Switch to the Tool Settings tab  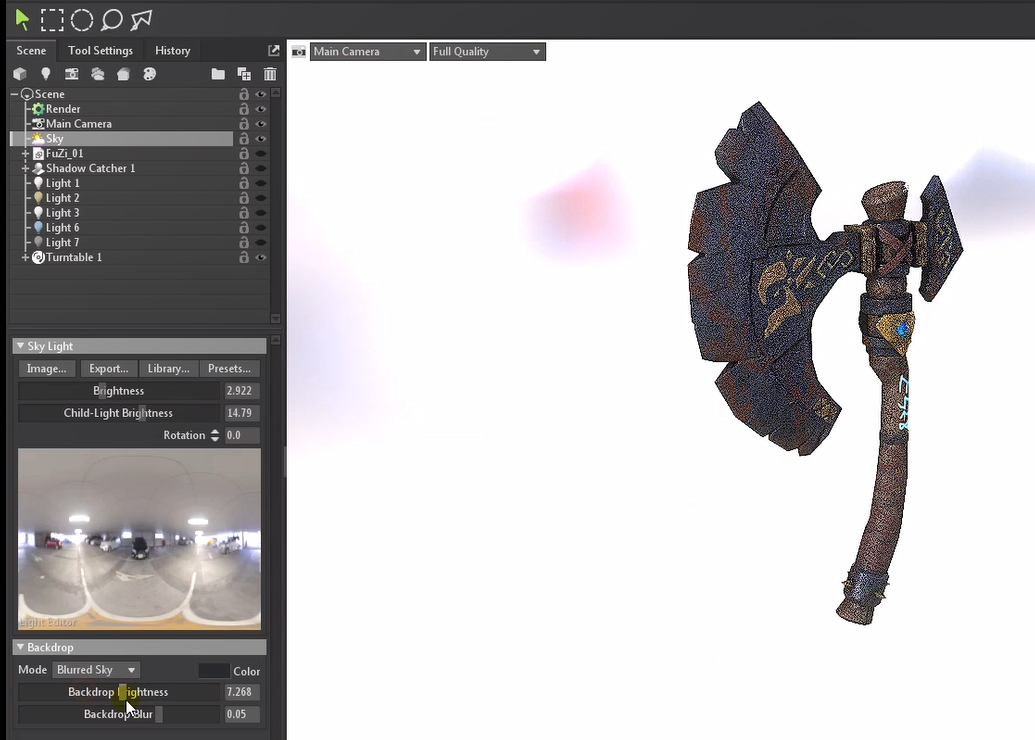coord(100,51)
